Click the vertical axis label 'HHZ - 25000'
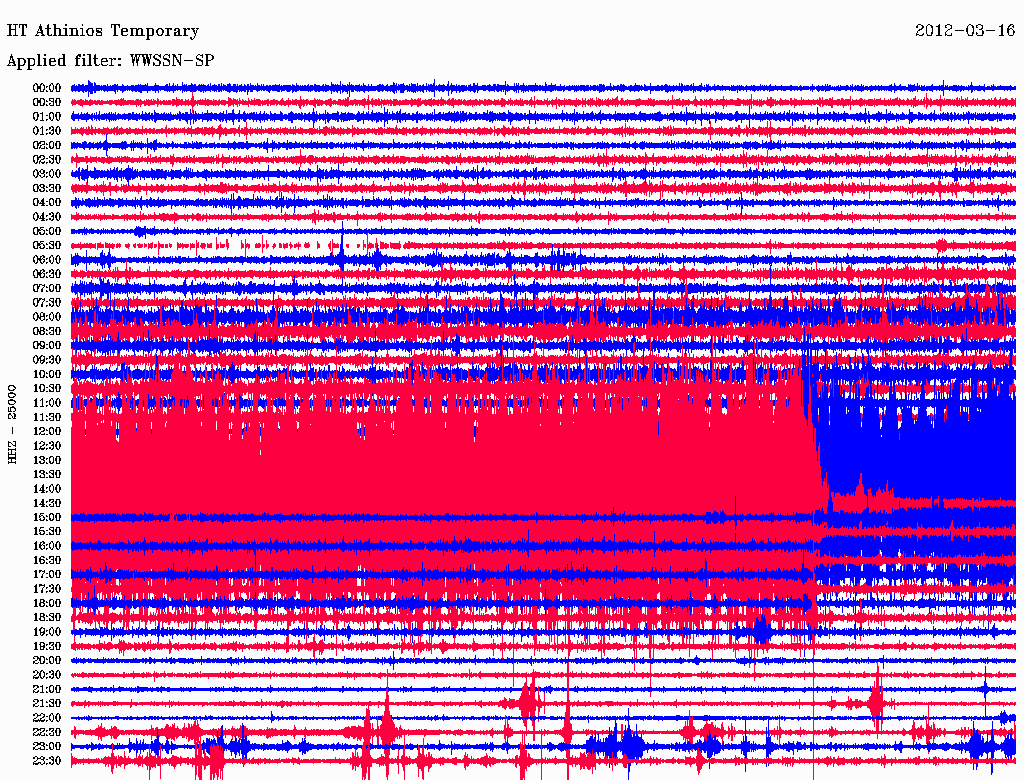Viewport: 1024px width, 780px height. [x=12, y=424]
